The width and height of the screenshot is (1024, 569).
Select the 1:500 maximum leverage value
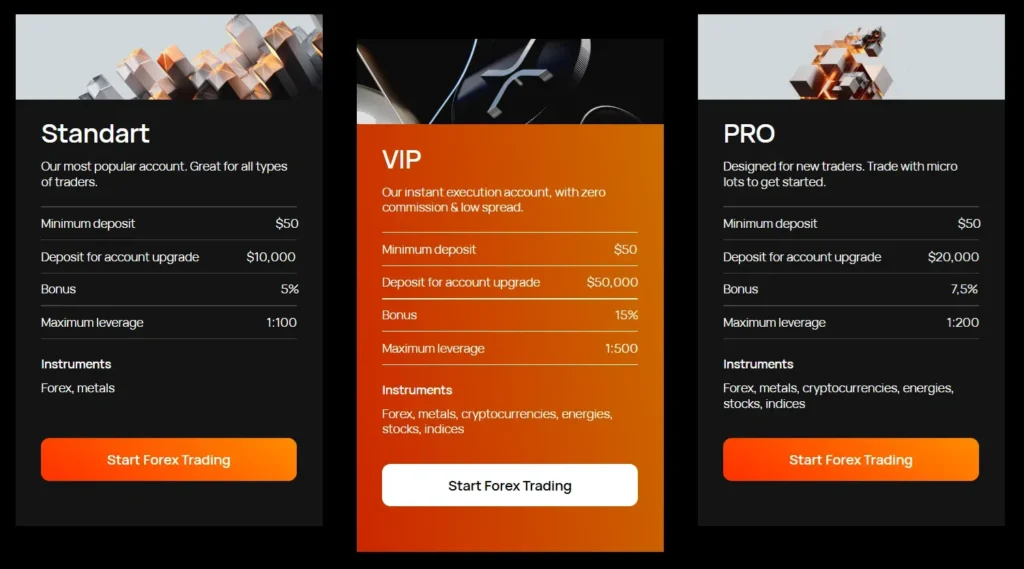pos(621,348)
